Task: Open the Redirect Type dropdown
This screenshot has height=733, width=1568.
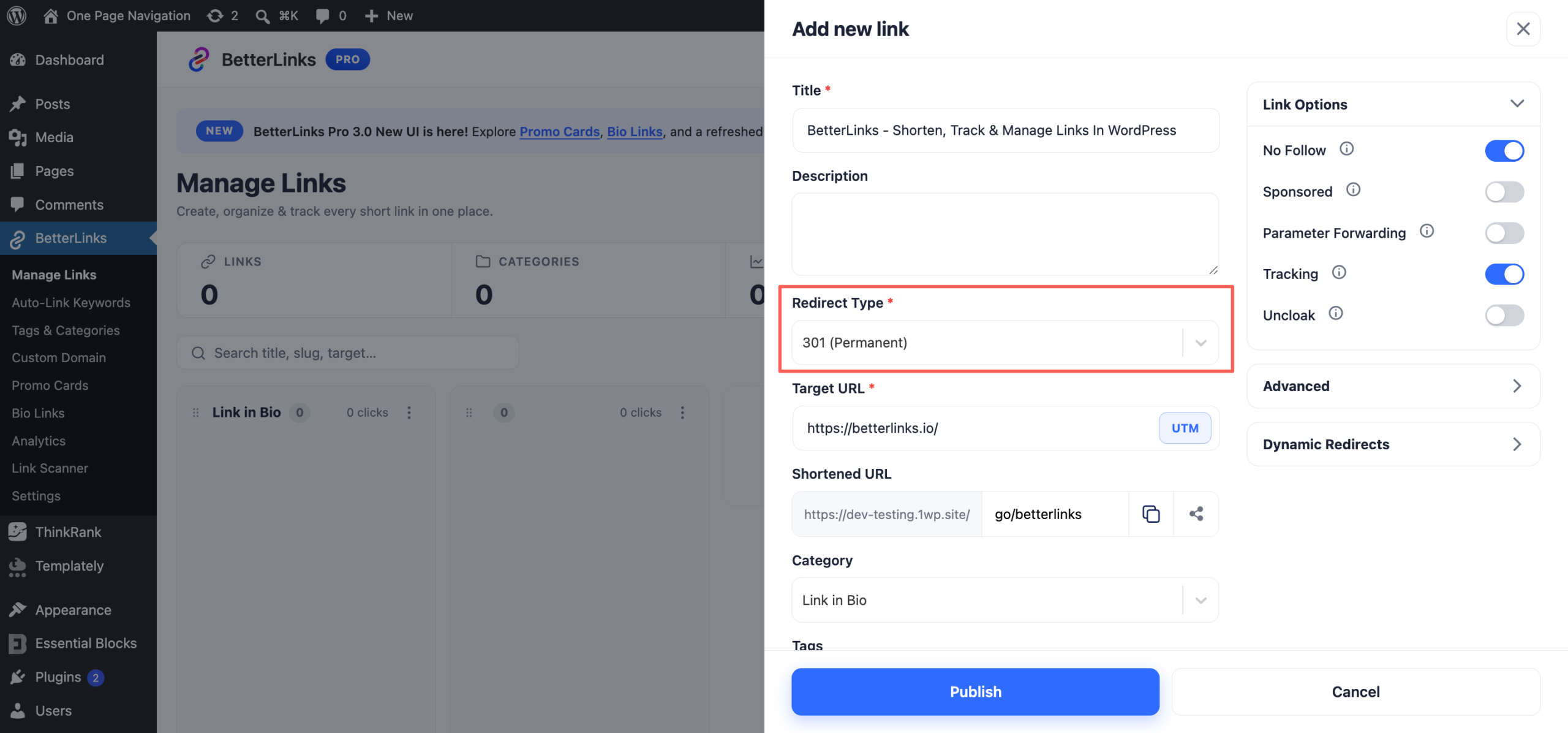Action: point(1005,343)
